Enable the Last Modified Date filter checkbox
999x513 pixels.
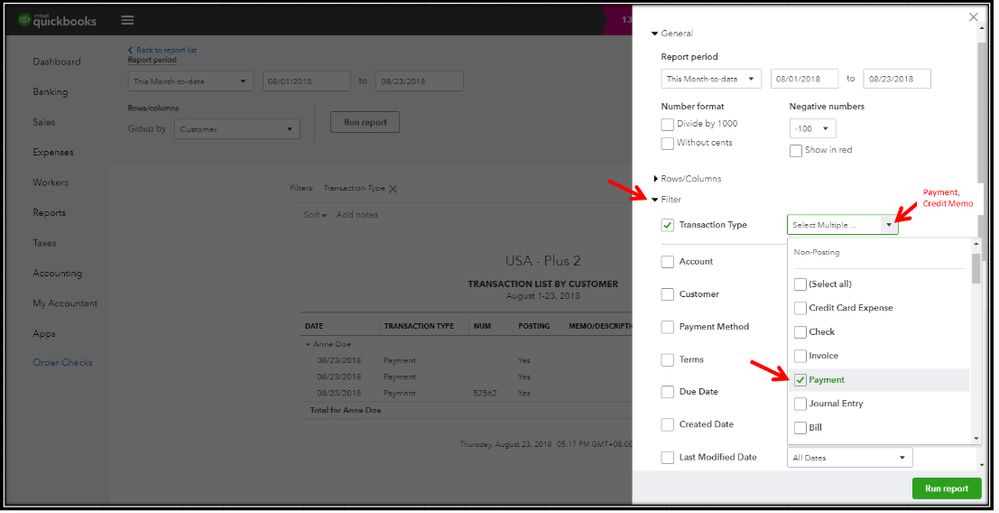click(x=667, y=458)
